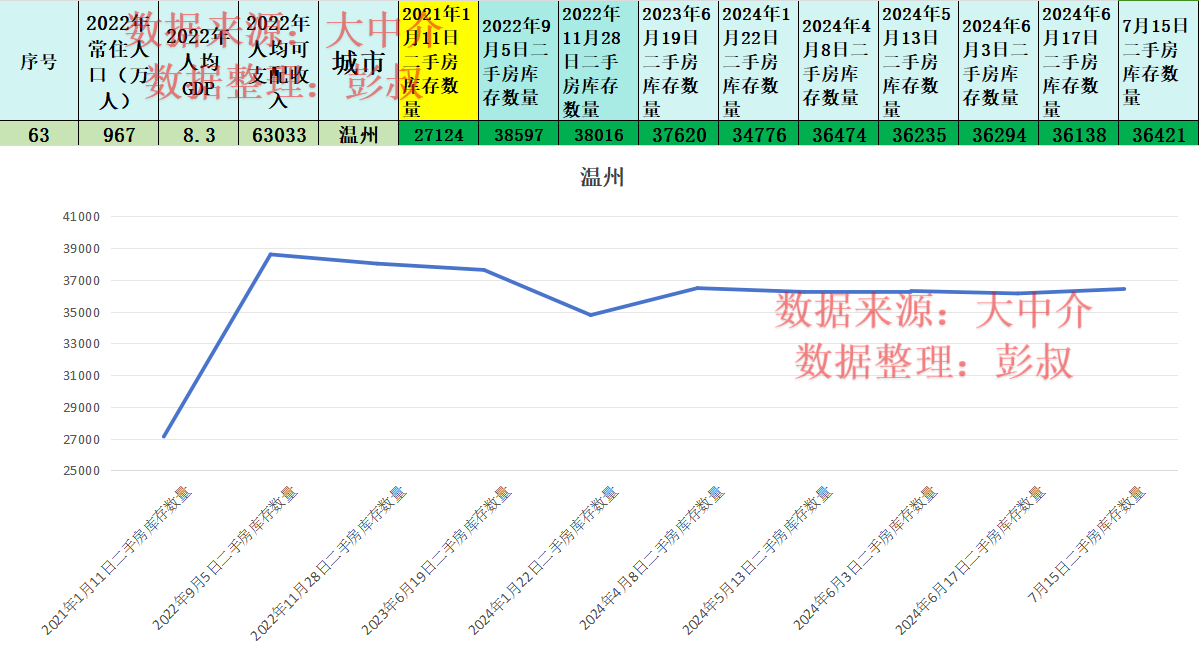Click the GDP cell 8.3
The image size is (1199, 652).
(199, 134)
